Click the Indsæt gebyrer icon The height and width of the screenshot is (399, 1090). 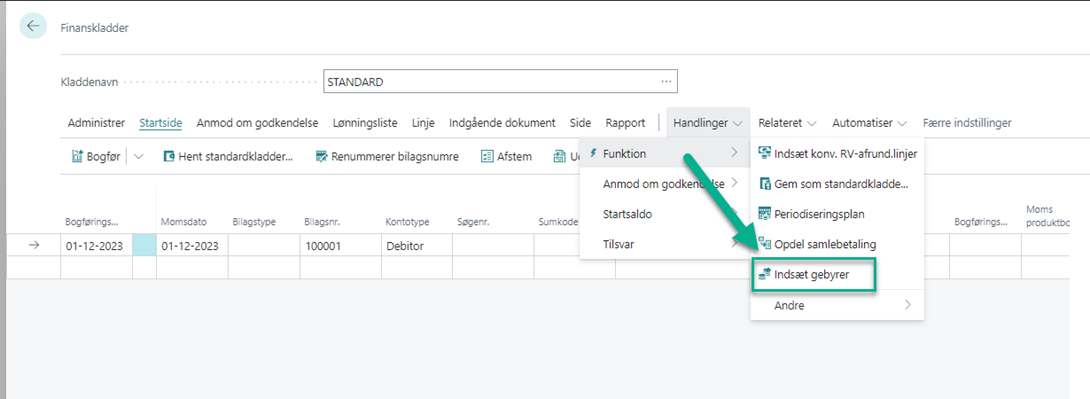click(x=765, y=275)
